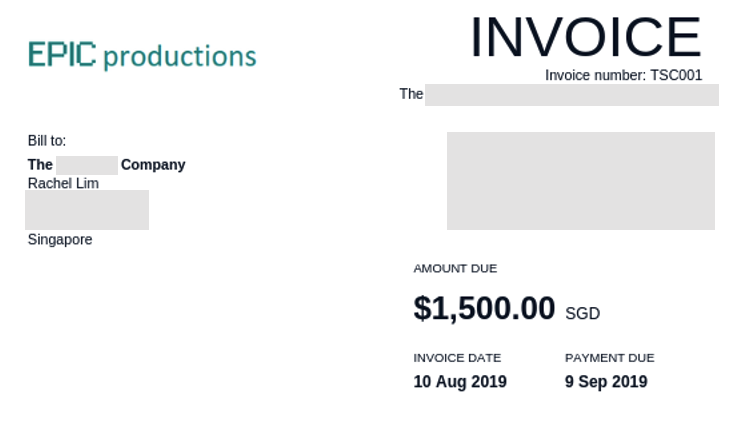Click "The" left of the top redacted bar
Viewport: 739px width, 421px height.
point(411,94)
